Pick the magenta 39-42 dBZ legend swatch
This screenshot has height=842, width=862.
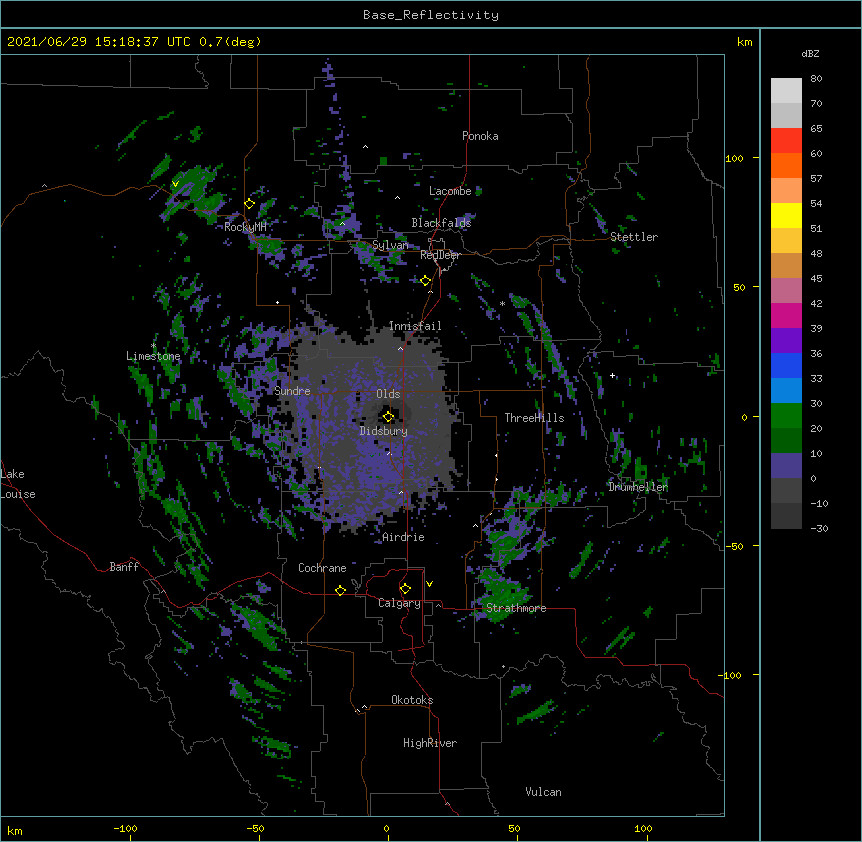(x=786, y=316)
